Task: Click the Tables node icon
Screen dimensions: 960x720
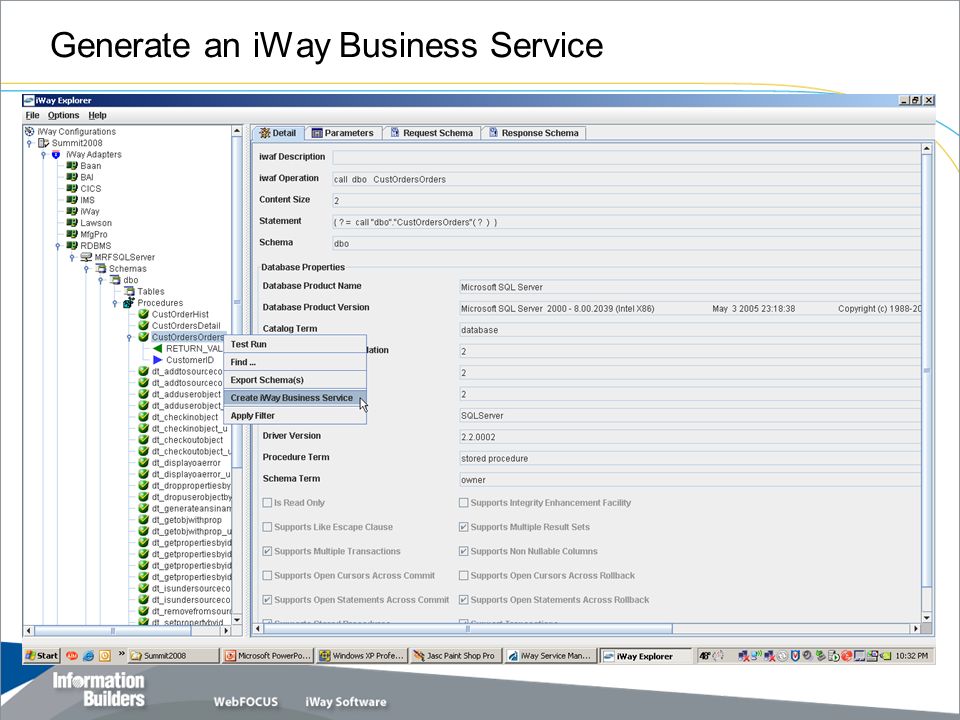Action: click(x=130, y=291)
